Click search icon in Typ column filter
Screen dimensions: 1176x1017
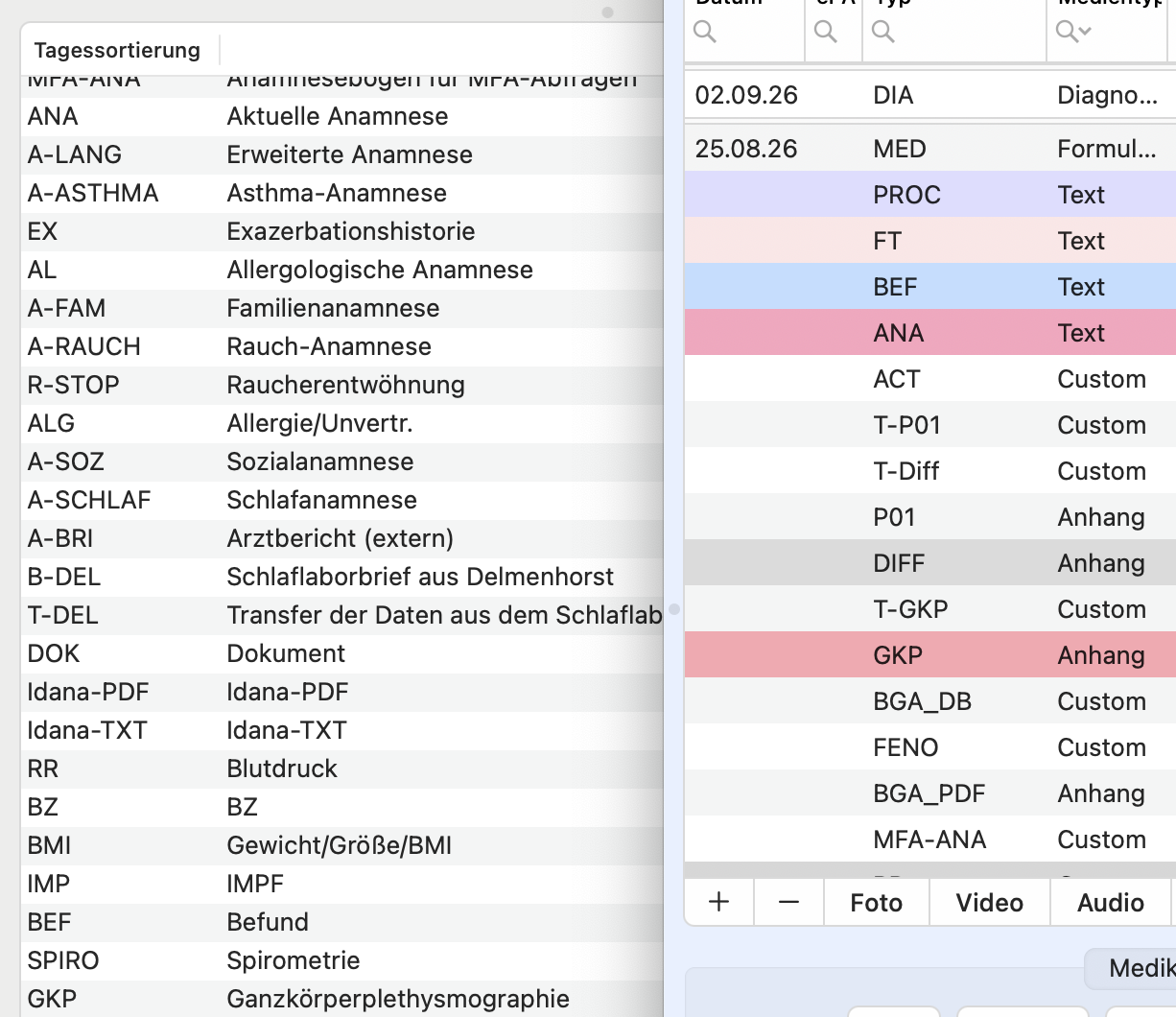883,32
